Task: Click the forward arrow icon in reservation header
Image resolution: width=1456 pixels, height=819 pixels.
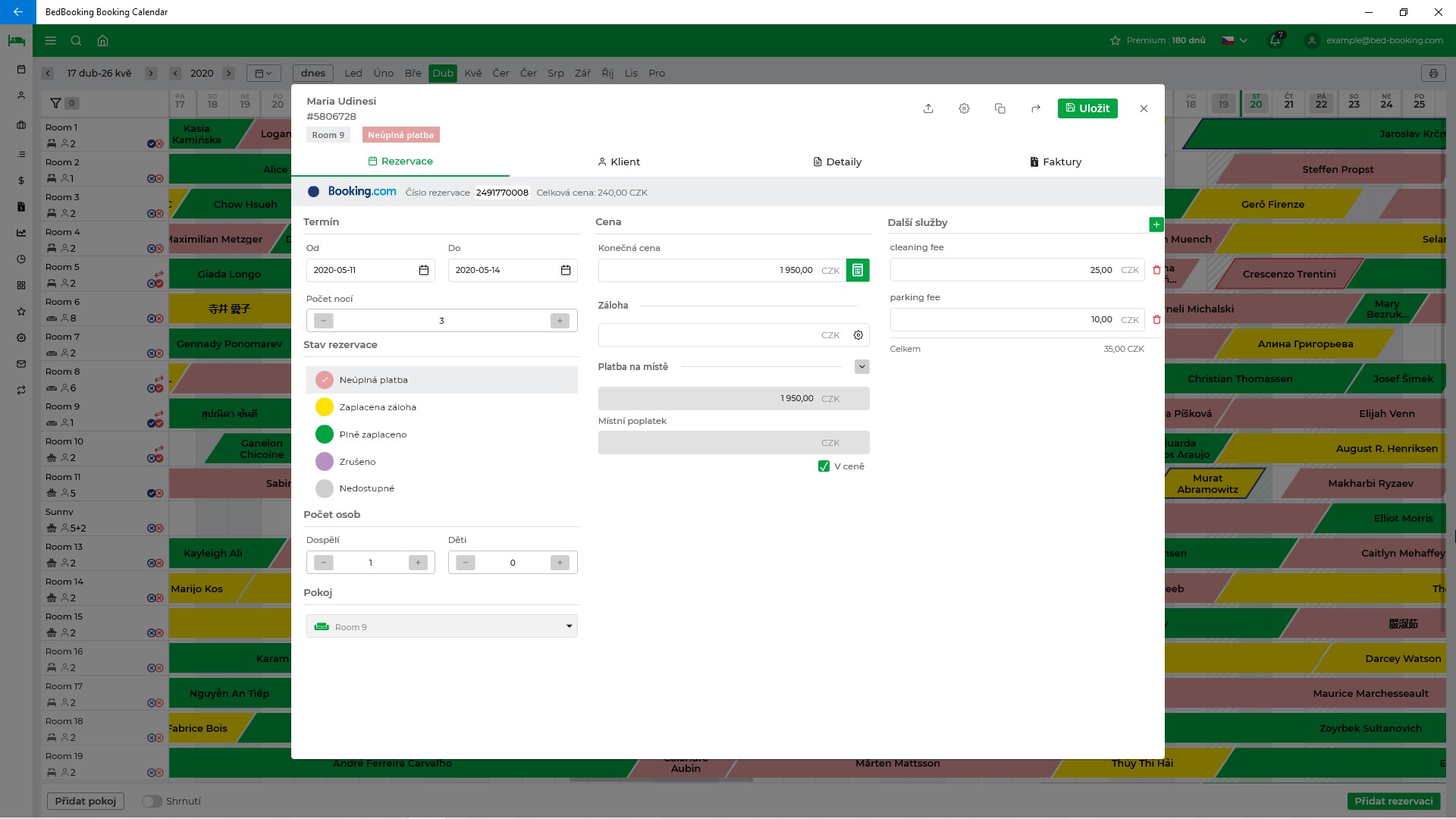Action: 1036,108
